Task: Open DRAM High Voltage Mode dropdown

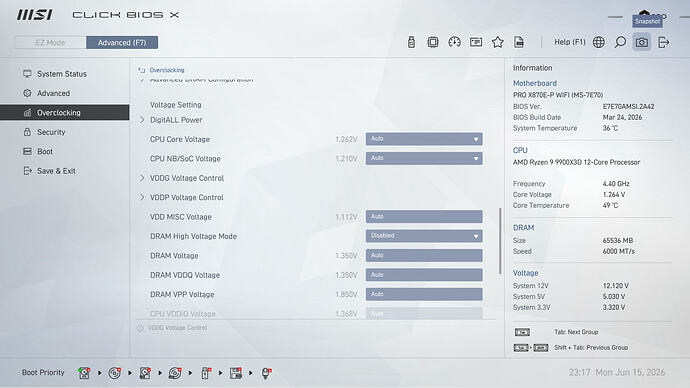Action: [424, 236]
